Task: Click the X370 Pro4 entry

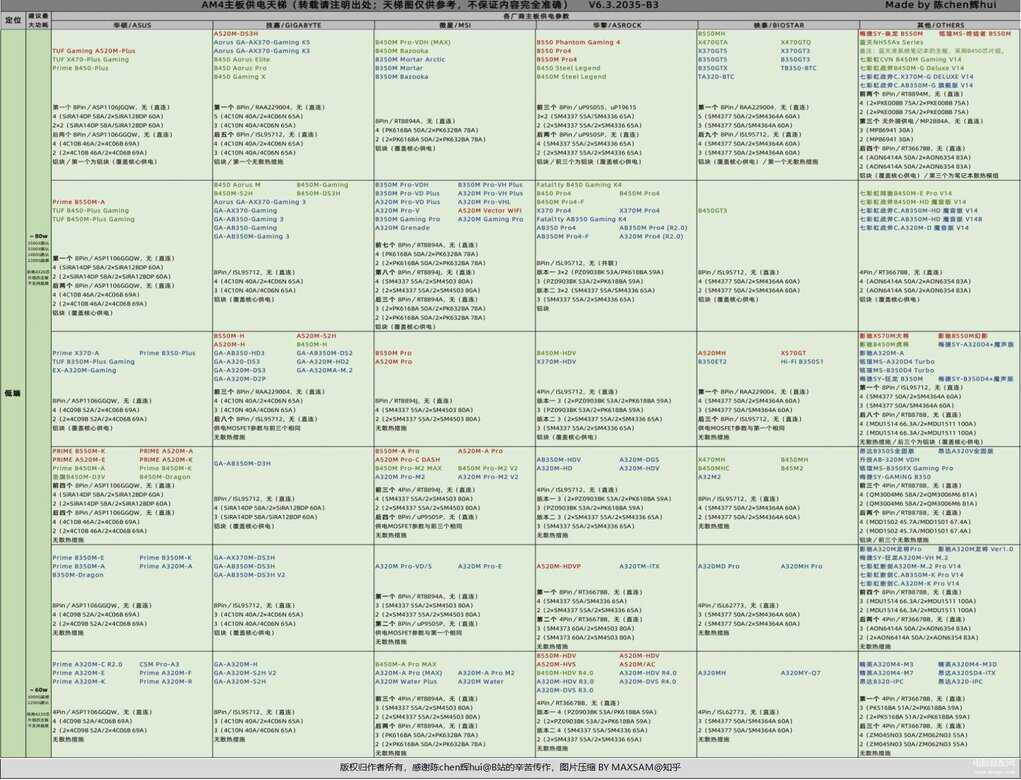Action: (x=553, y=211)
